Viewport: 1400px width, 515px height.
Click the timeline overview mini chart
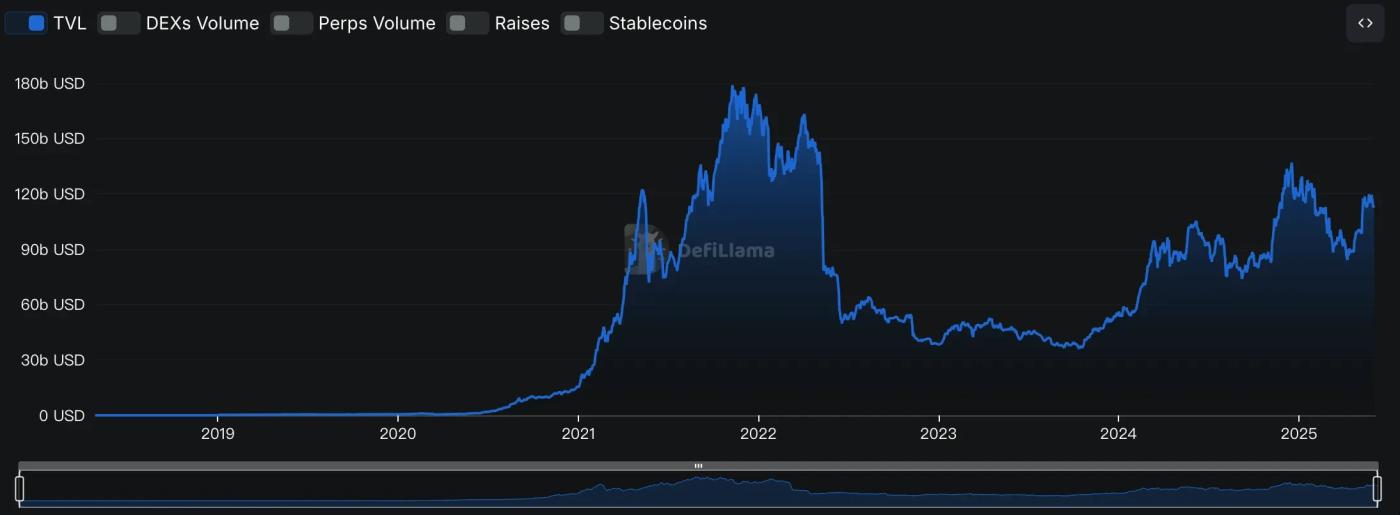coord(699,490)
